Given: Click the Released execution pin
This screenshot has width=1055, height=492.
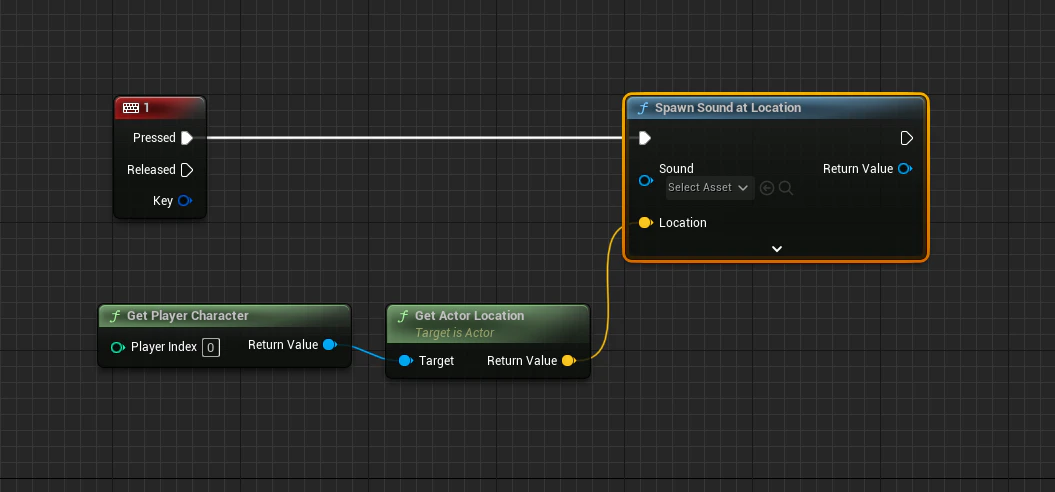Looking at the screenshot, I should coord(187,170).
